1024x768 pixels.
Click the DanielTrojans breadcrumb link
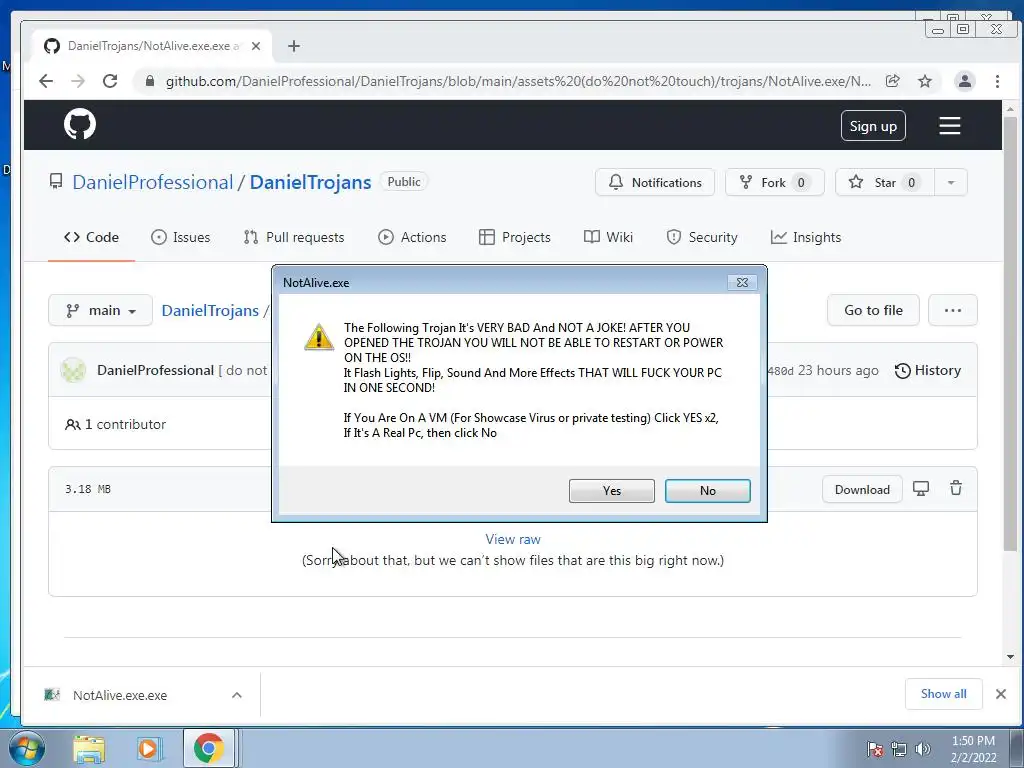pyautogui.click(x=210, y=311)
